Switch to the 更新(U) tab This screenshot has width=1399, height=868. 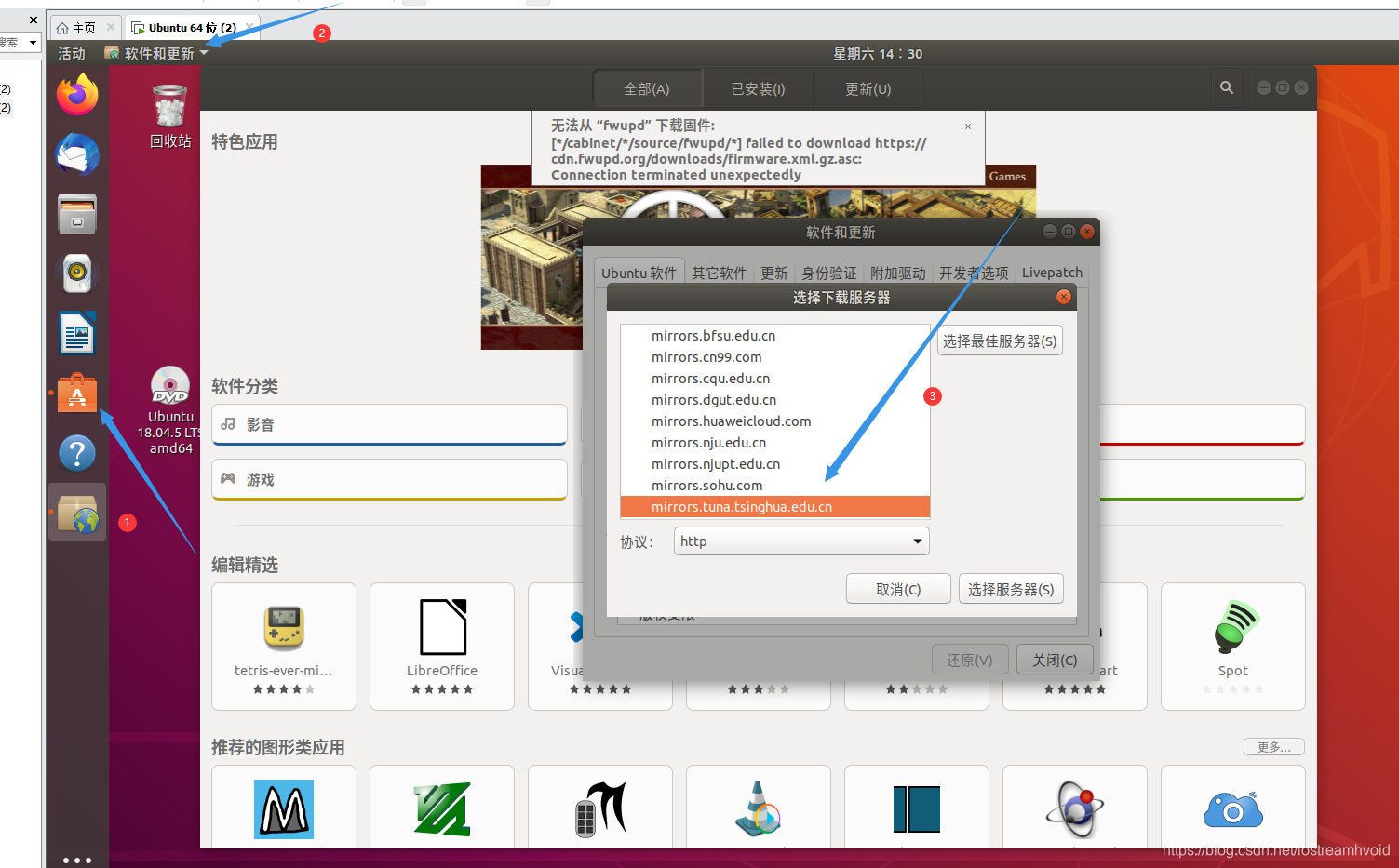tap(868, 89)
